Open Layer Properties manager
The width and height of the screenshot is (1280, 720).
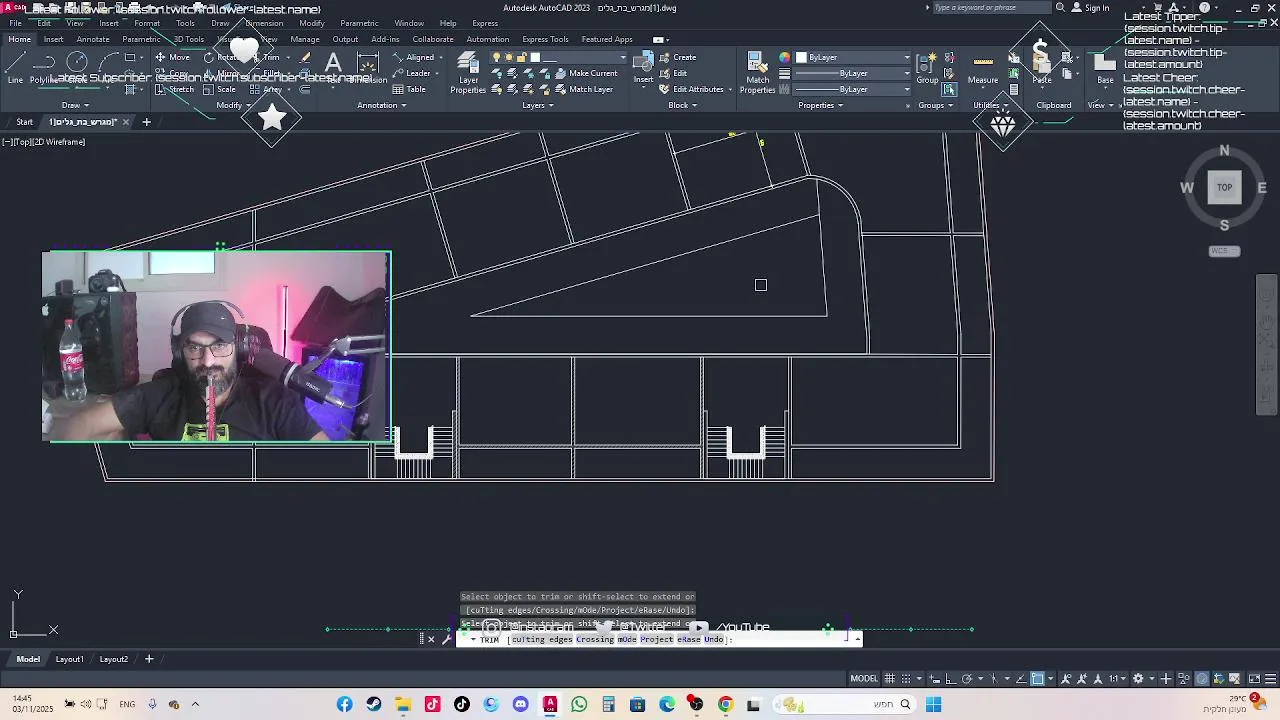[468, 73]
